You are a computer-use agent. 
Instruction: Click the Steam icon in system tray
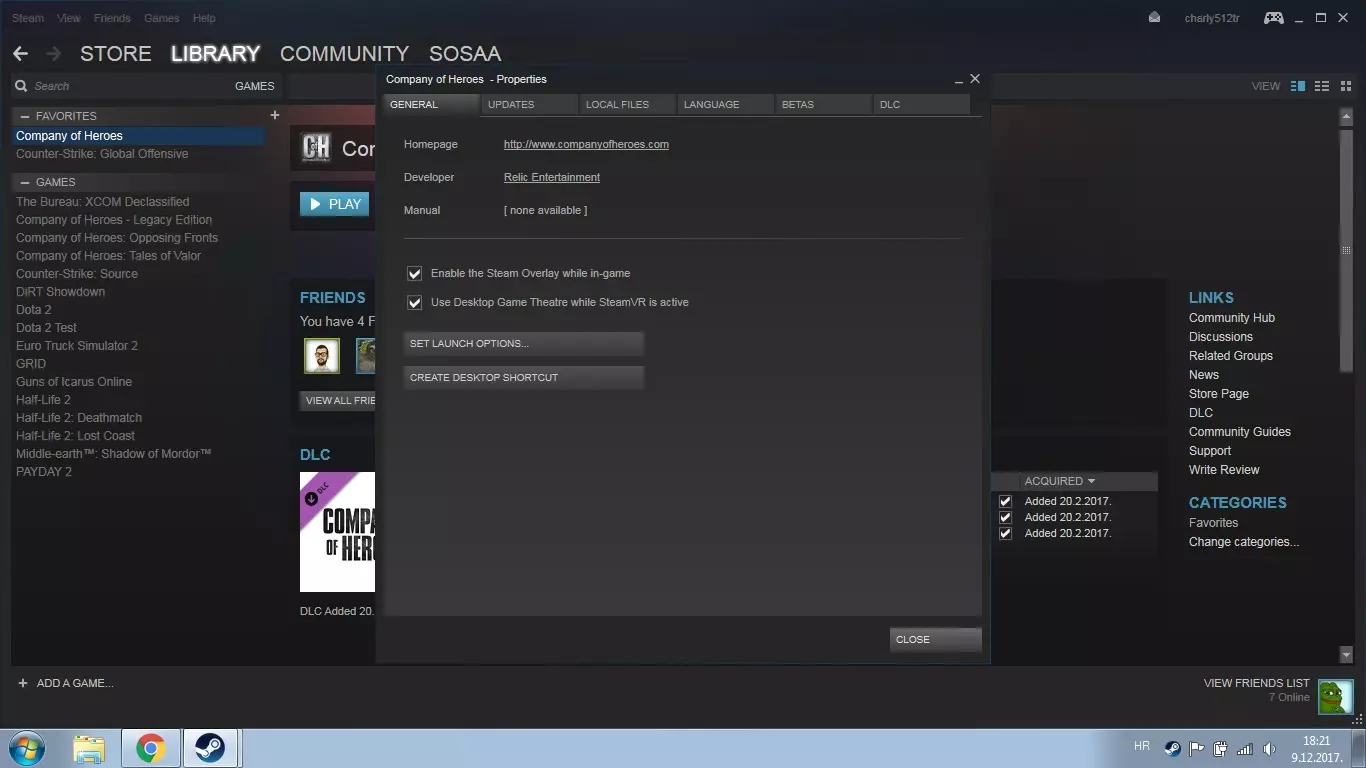click(1173, 748)
